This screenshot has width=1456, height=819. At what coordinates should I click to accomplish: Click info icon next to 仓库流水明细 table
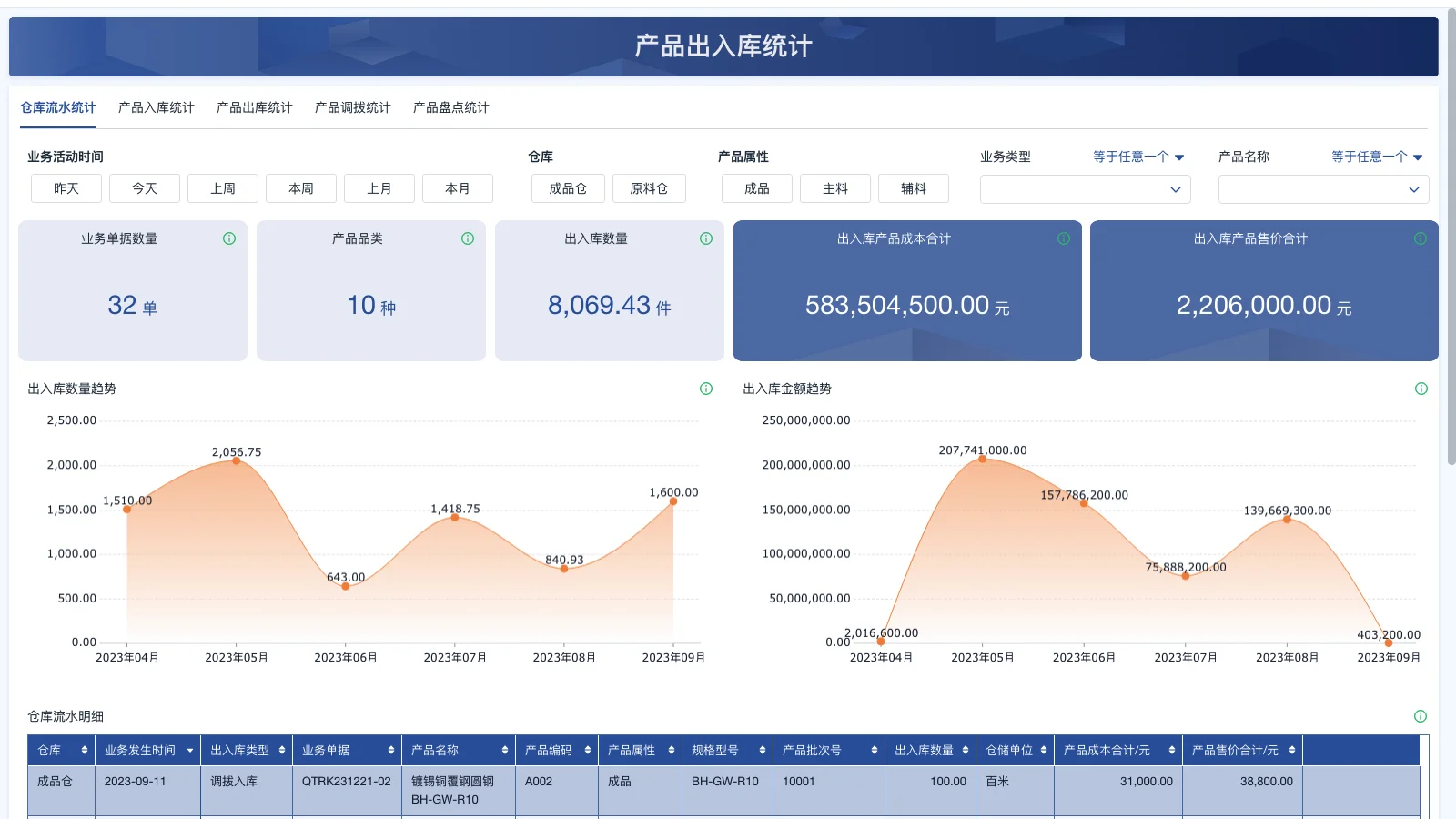[x=1421, y=715]
